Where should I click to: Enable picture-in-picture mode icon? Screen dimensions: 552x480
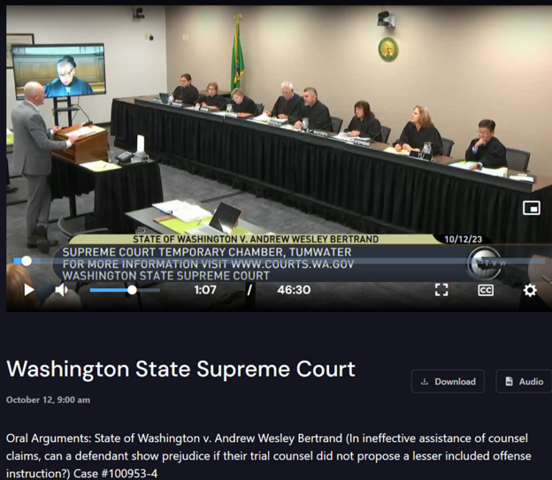pyautogui.click(x=532, y=208)
